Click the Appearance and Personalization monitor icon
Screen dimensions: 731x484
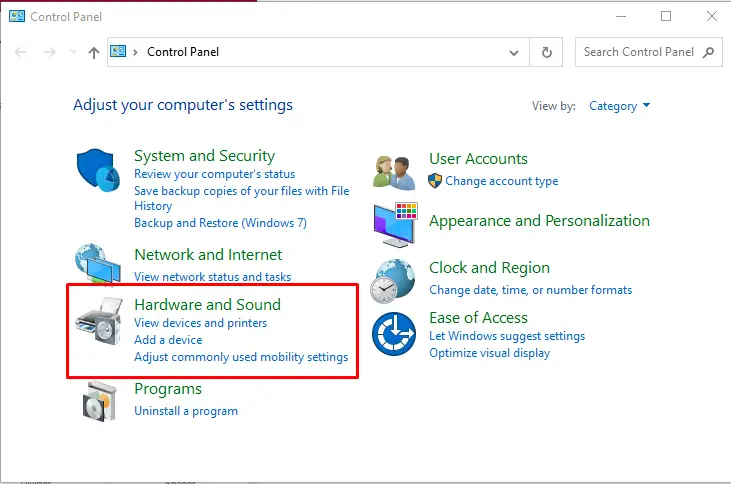[395, 224]
